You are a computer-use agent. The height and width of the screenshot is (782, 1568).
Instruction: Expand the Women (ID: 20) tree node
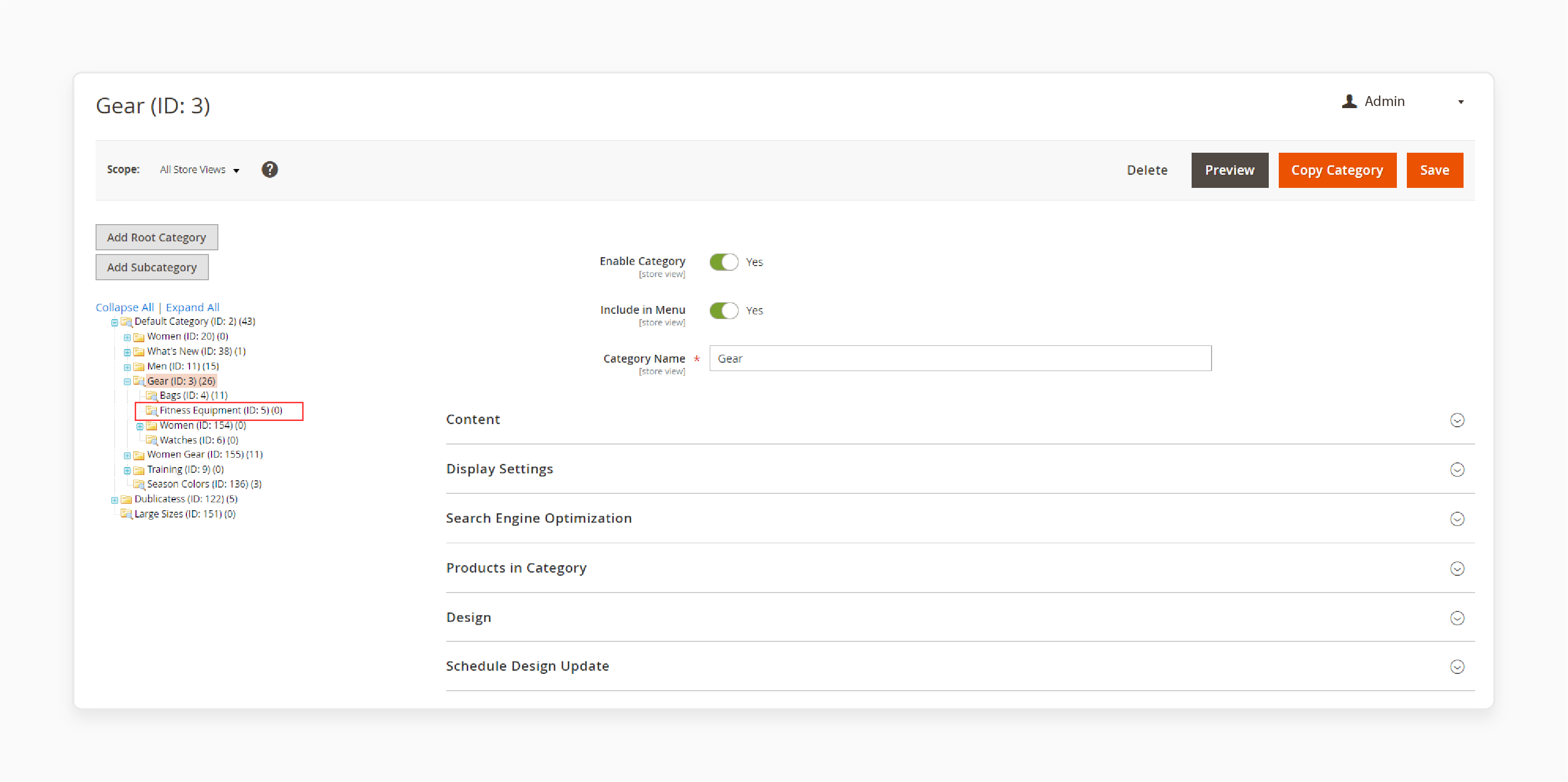pyautogui.click(x=127, y=337)
